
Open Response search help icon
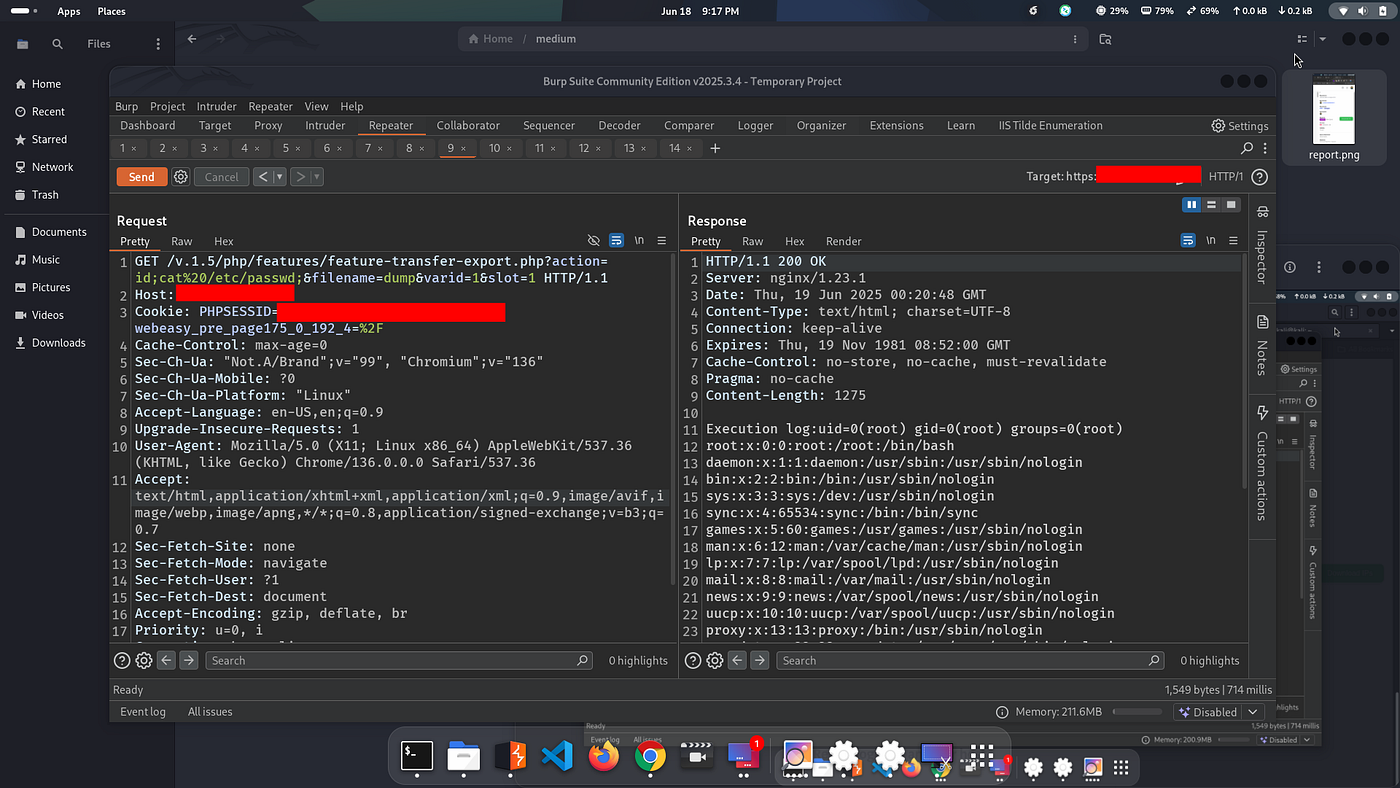coord(693,660)
